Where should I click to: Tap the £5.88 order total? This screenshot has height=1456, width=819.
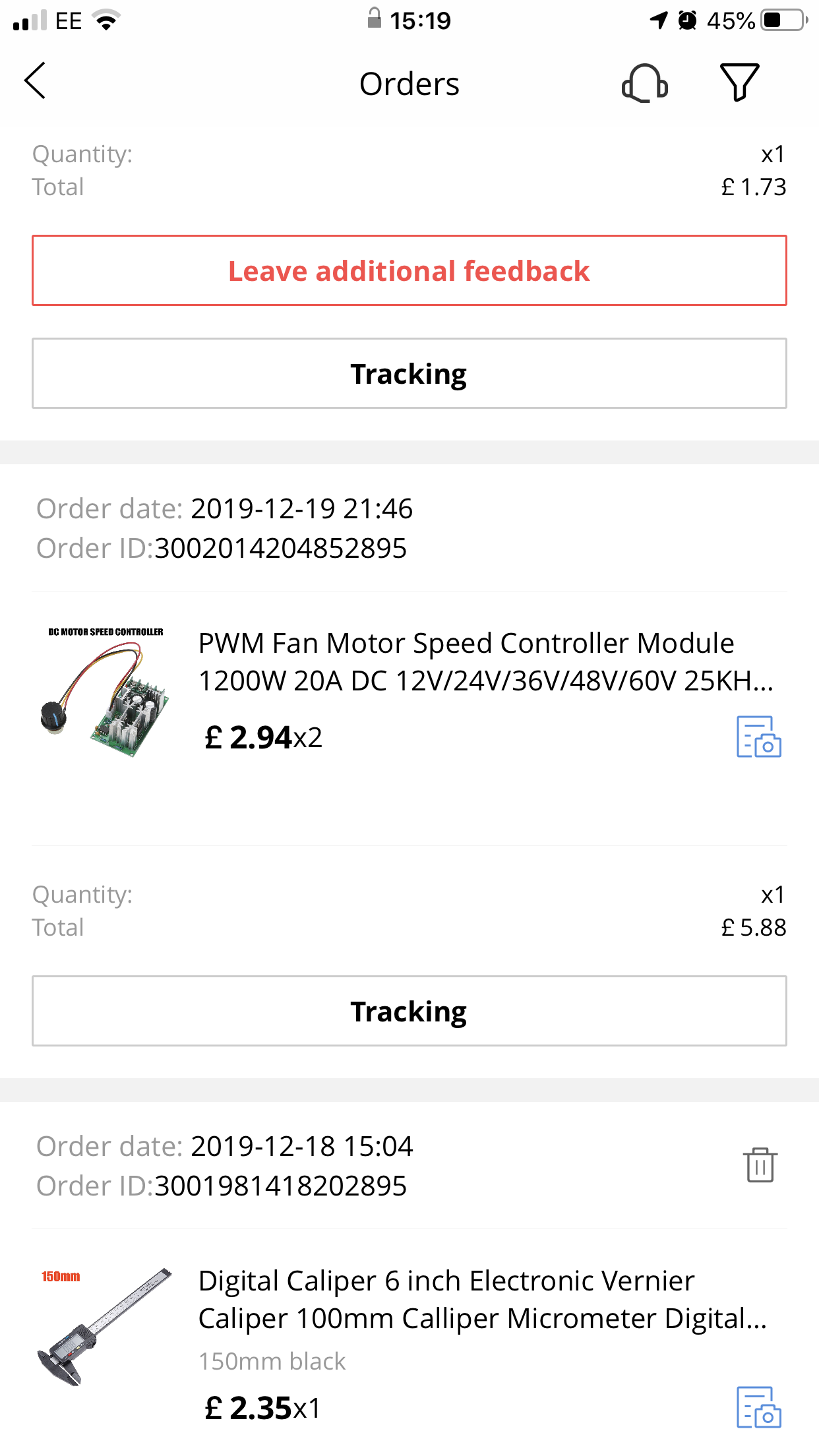tap(753, 928)
